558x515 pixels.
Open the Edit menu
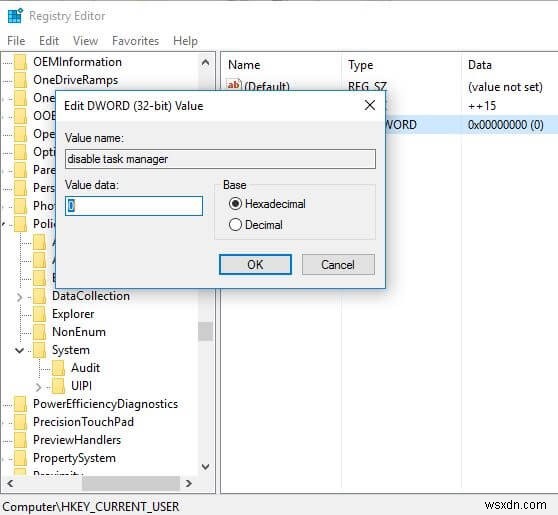pos(49,41)
